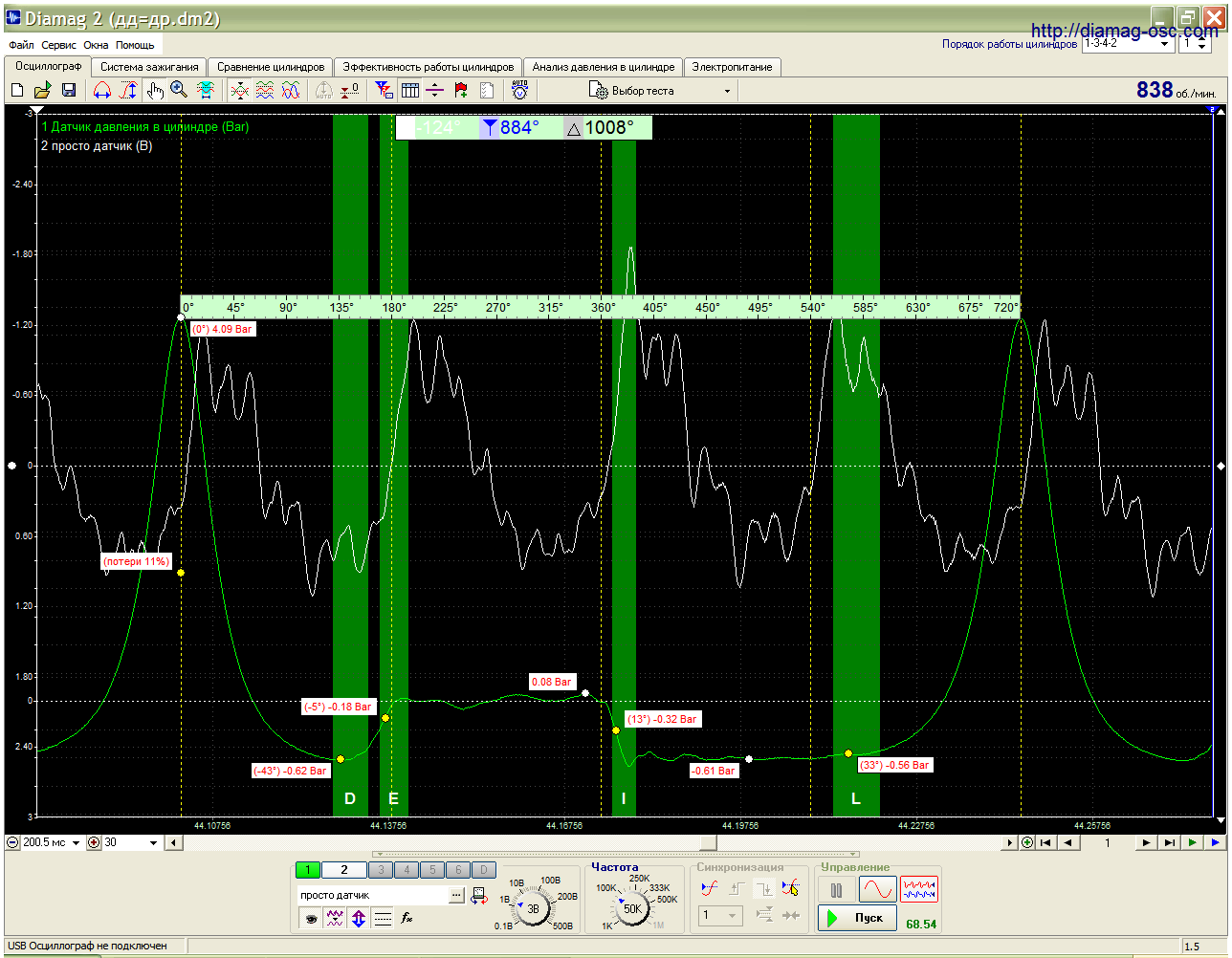
Task: Select the vertical amplitude measure tool
Action: (128, 90)
